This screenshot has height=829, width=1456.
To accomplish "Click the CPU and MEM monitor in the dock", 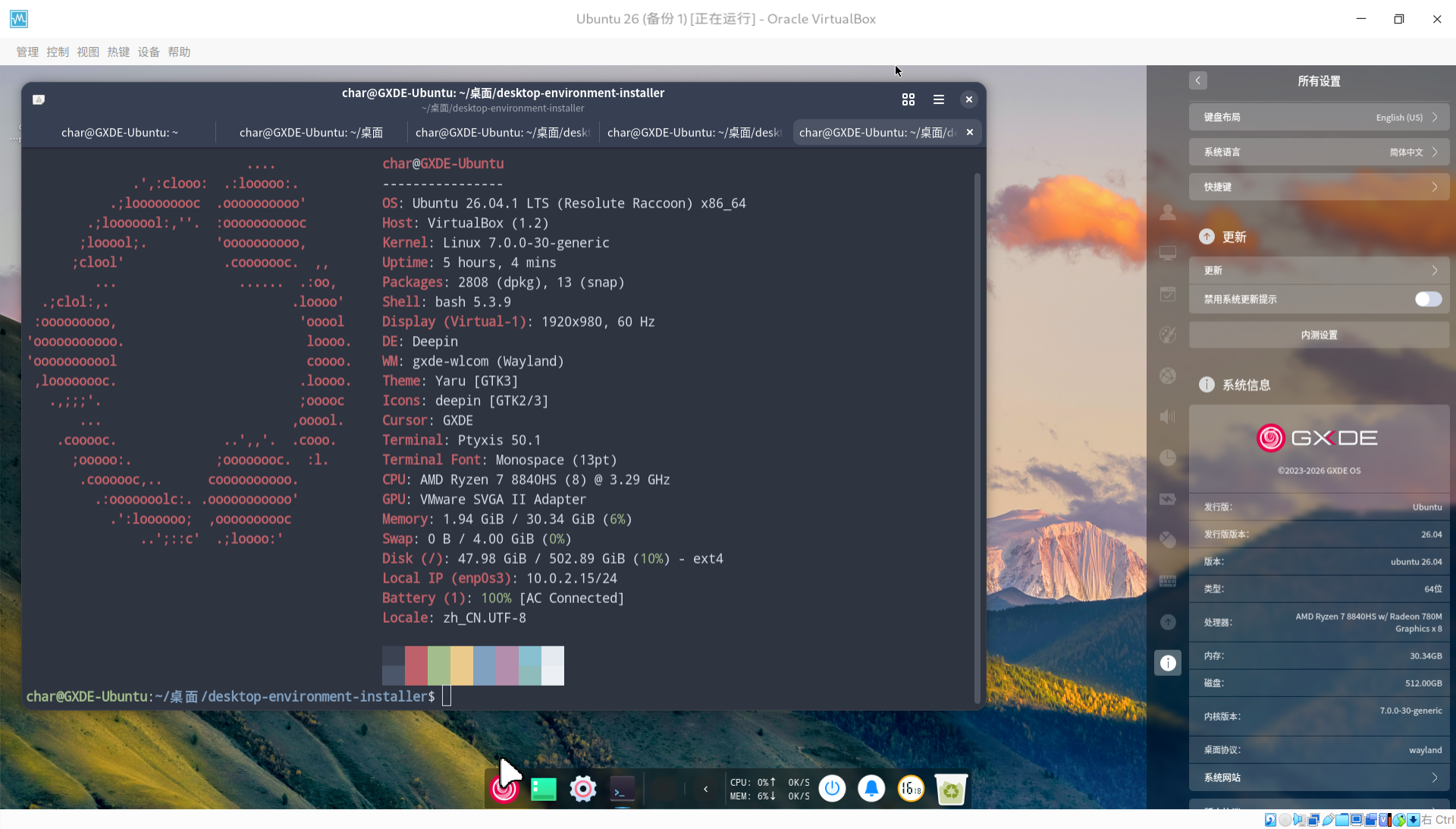I will [x=770, y=790].
